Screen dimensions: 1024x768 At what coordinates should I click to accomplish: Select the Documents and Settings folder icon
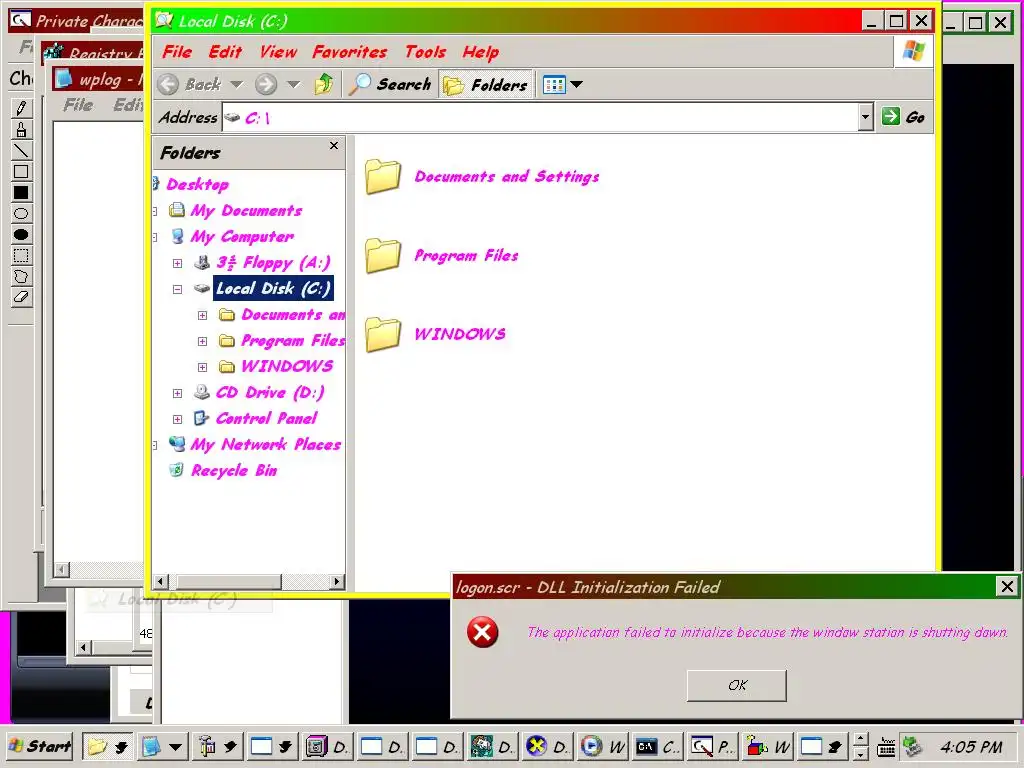tap(383, 176)
